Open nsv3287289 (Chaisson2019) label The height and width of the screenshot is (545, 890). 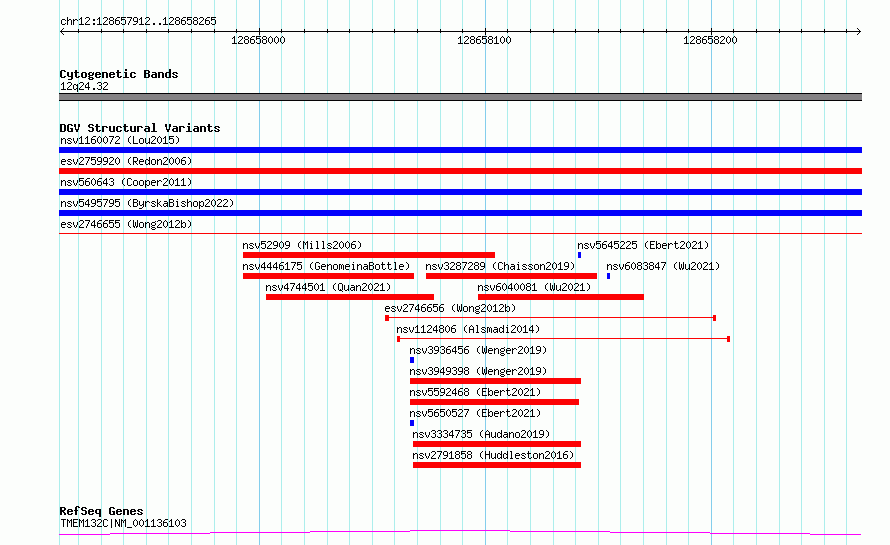tap(500, 266)
